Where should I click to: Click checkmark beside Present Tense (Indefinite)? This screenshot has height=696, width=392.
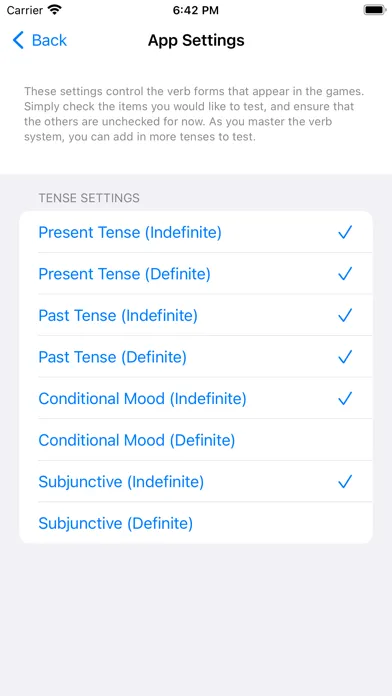(345, 232)
